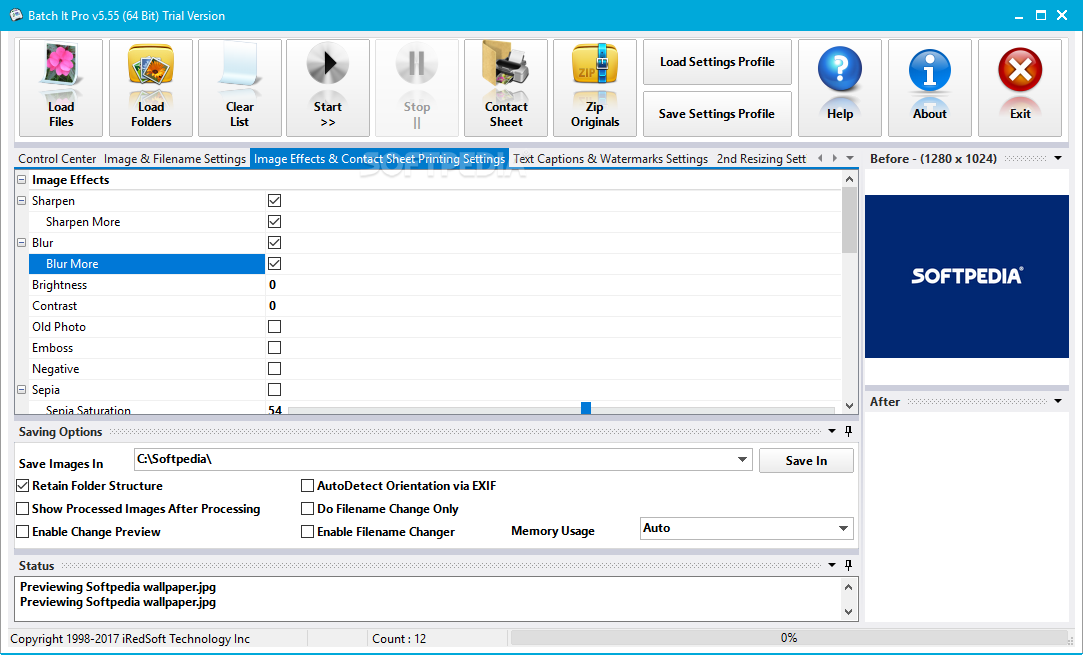Adjust the Sepia Saturation slider handle
Screen dimensions: 1083x655
coord(586,408)
